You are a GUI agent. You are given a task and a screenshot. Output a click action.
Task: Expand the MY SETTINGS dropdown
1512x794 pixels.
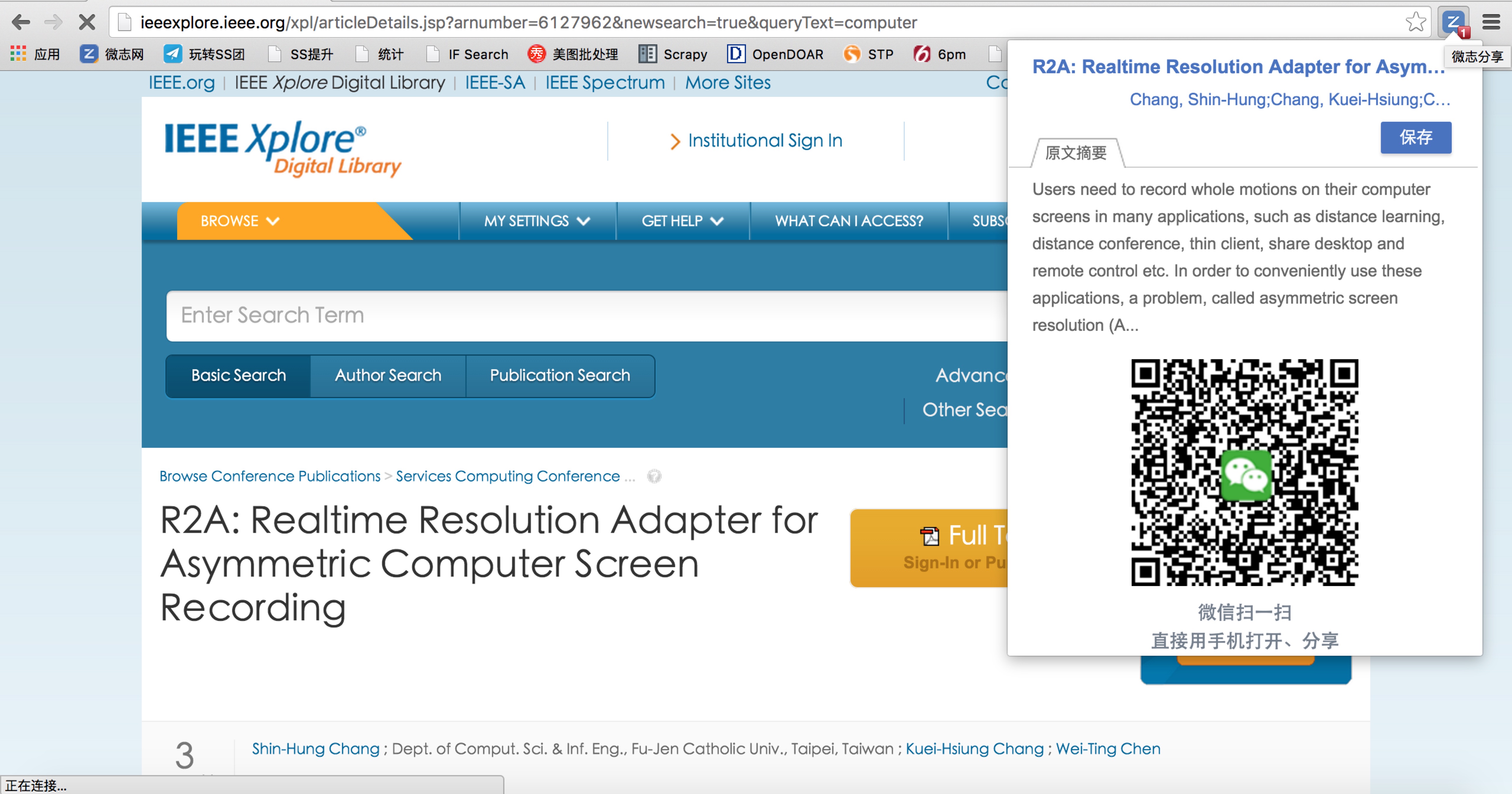(537, 221)
